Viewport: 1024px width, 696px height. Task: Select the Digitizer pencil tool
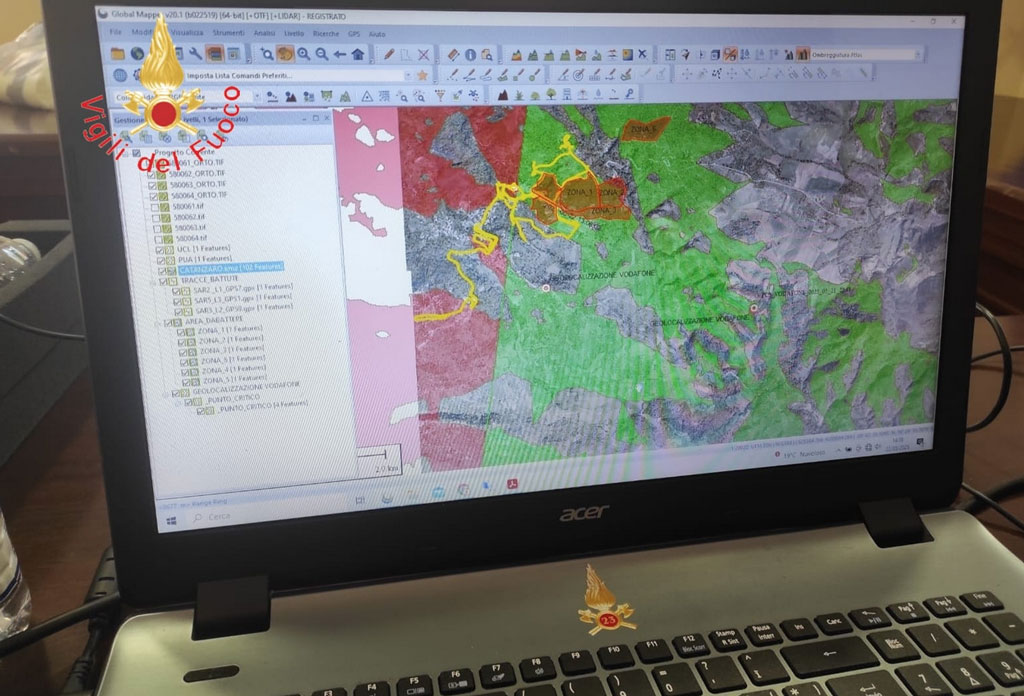[x=389, y=54]
